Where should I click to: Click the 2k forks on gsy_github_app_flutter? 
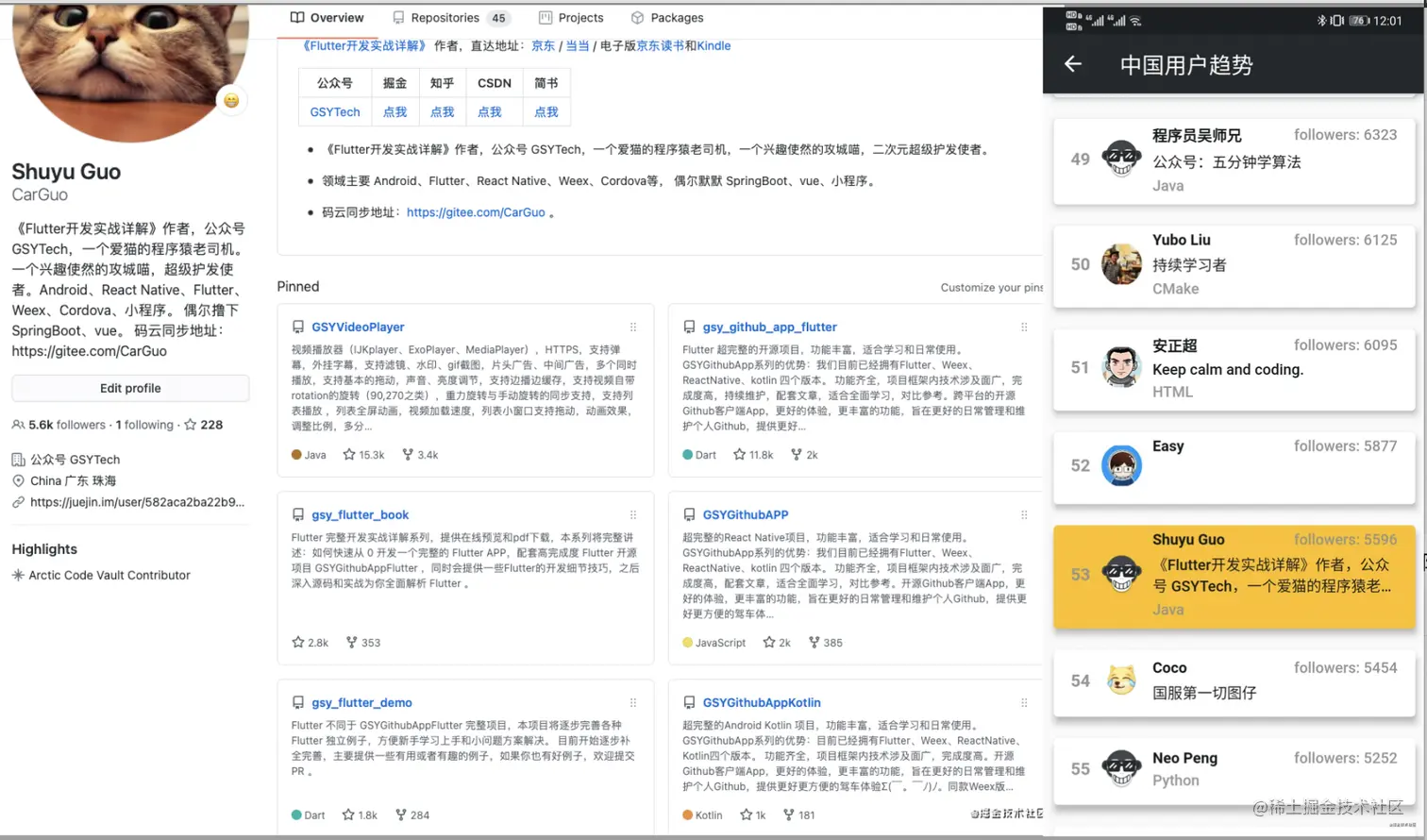pyautogui.click(x=804, y=455)
